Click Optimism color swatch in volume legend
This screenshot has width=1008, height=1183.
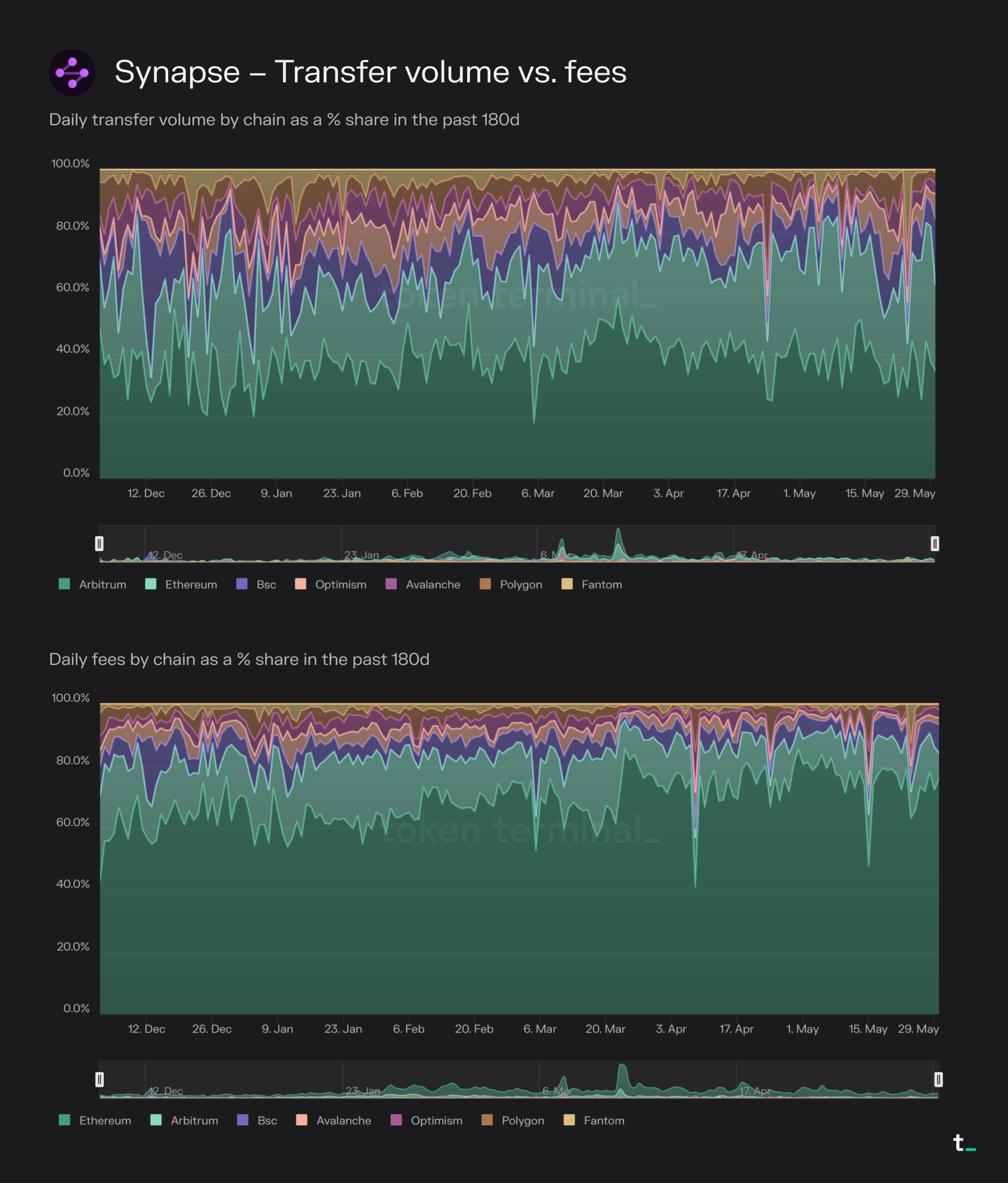300,583
